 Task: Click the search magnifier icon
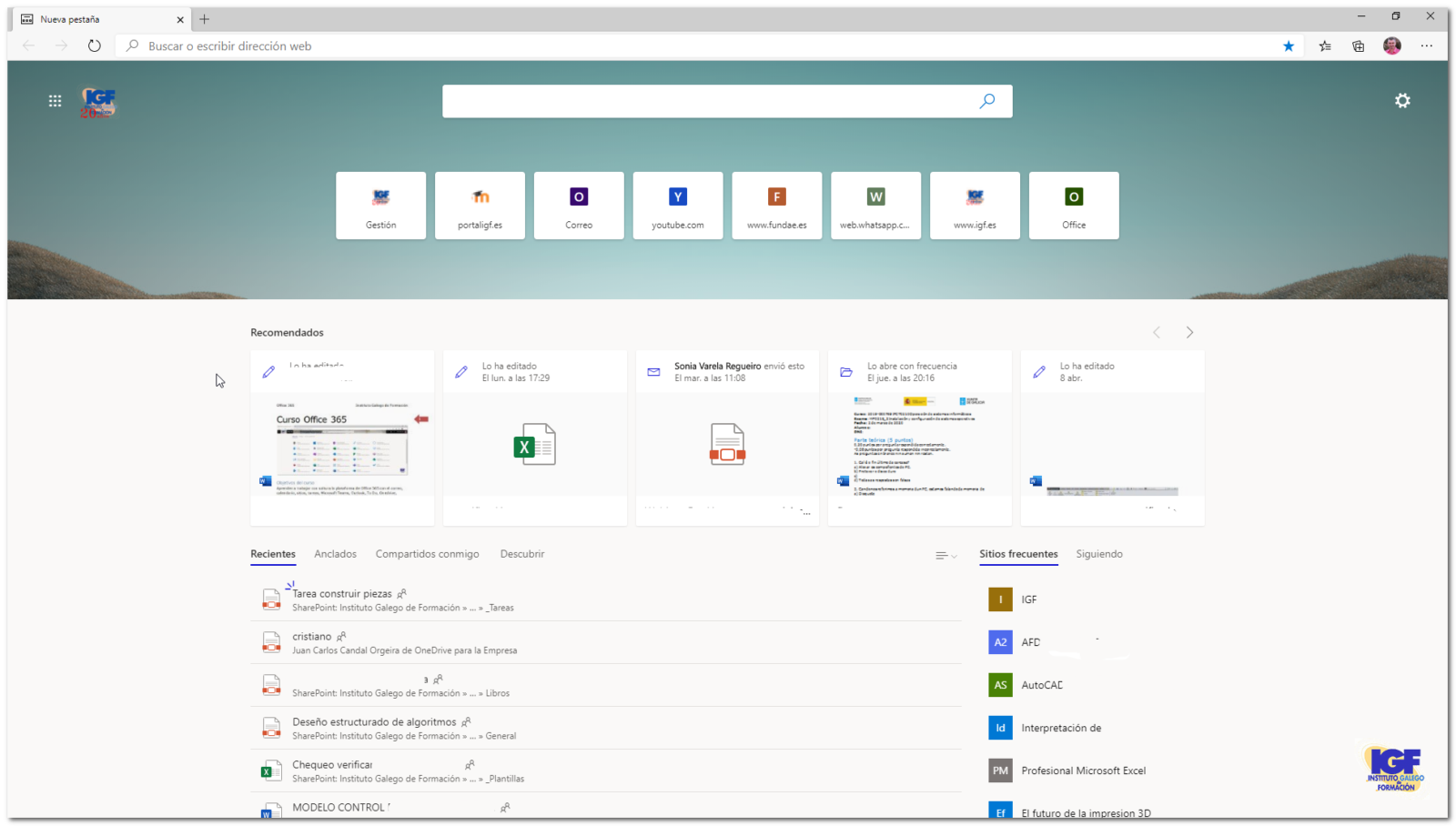987,101
